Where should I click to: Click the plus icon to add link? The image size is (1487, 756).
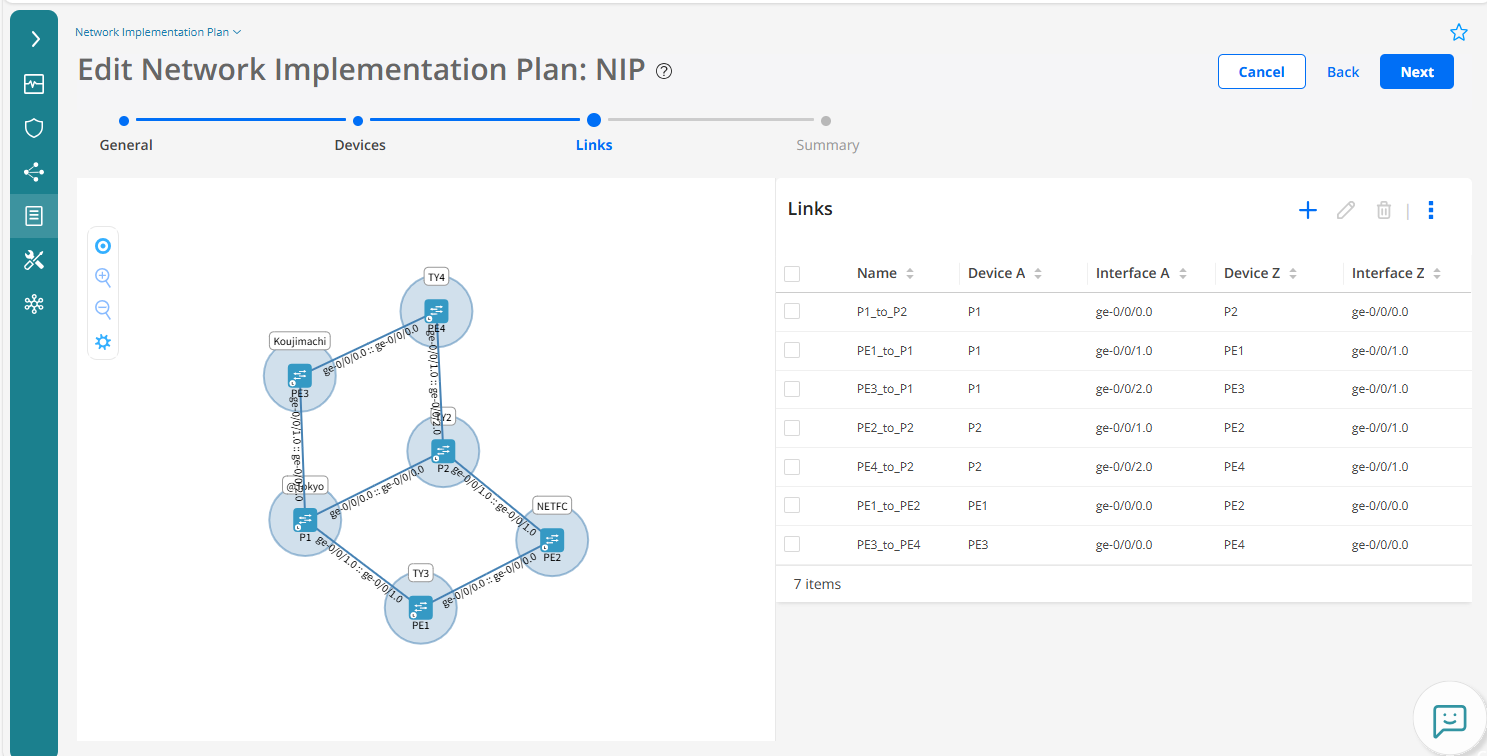(x=1307, y=210)
